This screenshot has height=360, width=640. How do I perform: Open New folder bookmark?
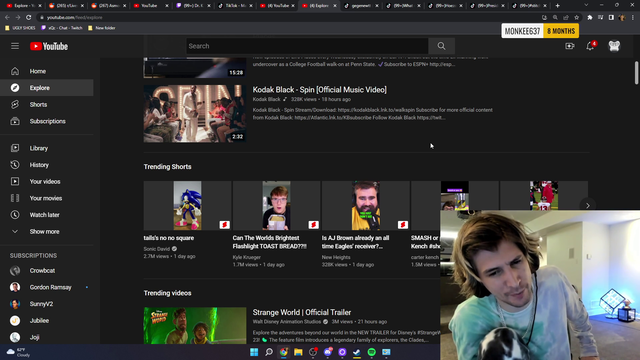click(x=102, y=28)
